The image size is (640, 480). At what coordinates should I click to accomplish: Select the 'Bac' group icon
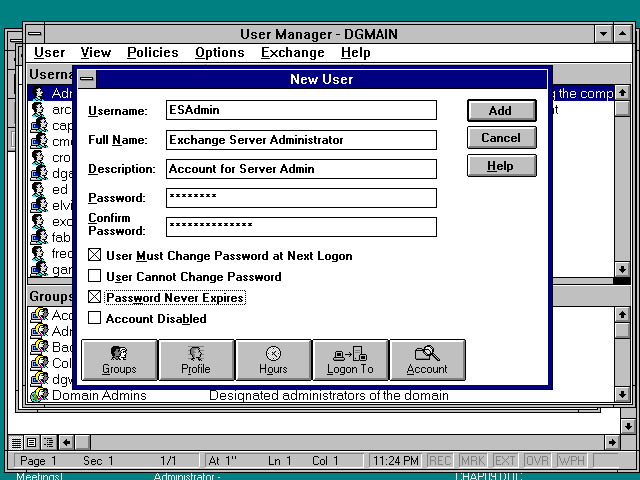pyautogui.click(x=40, y=347)
